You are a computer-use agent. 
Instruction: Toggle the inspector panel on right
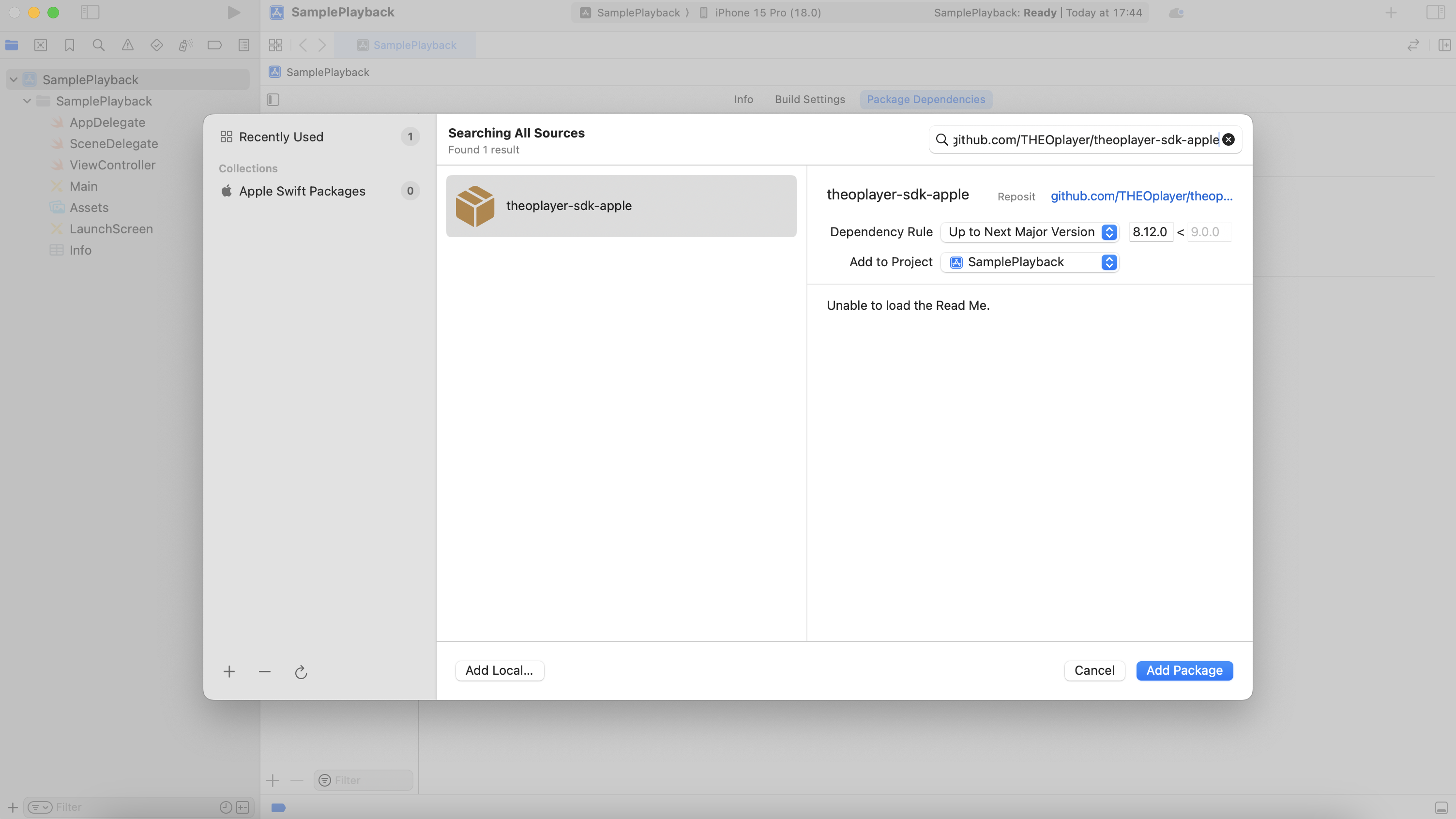1435,13
